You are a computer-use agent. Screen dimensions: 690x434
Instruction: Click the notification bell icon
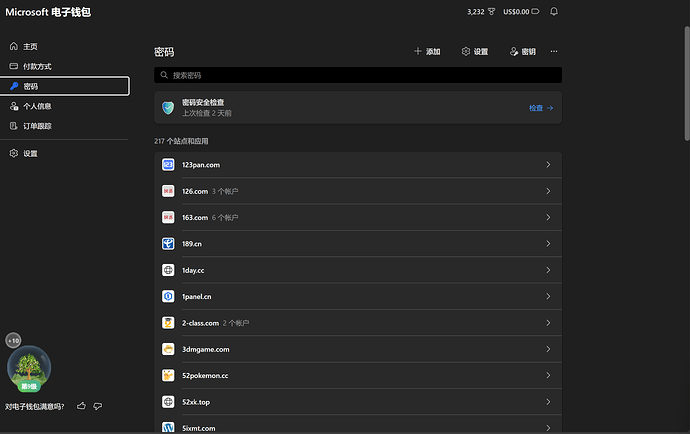(x=554, y=11)
